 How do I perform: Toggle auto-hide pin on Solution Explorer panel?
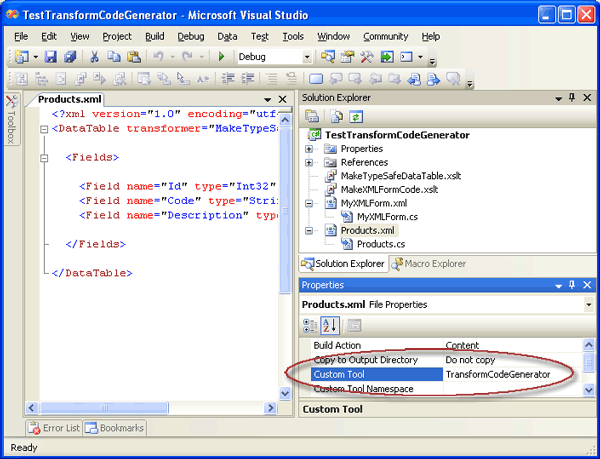point(572,97)
